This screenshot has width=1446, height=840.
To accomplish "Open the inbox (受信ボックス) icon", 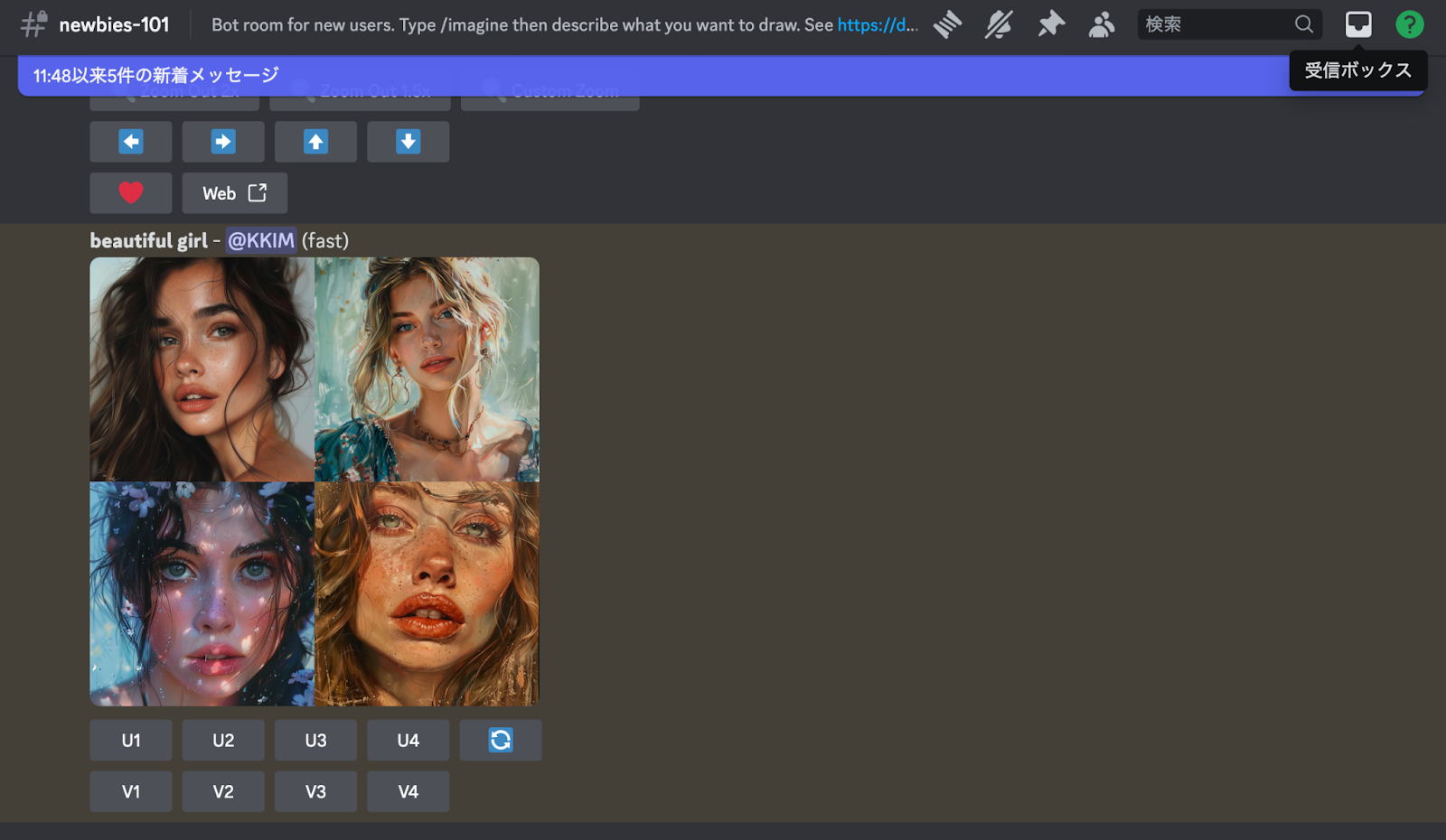I will [x=1357, y=24].
